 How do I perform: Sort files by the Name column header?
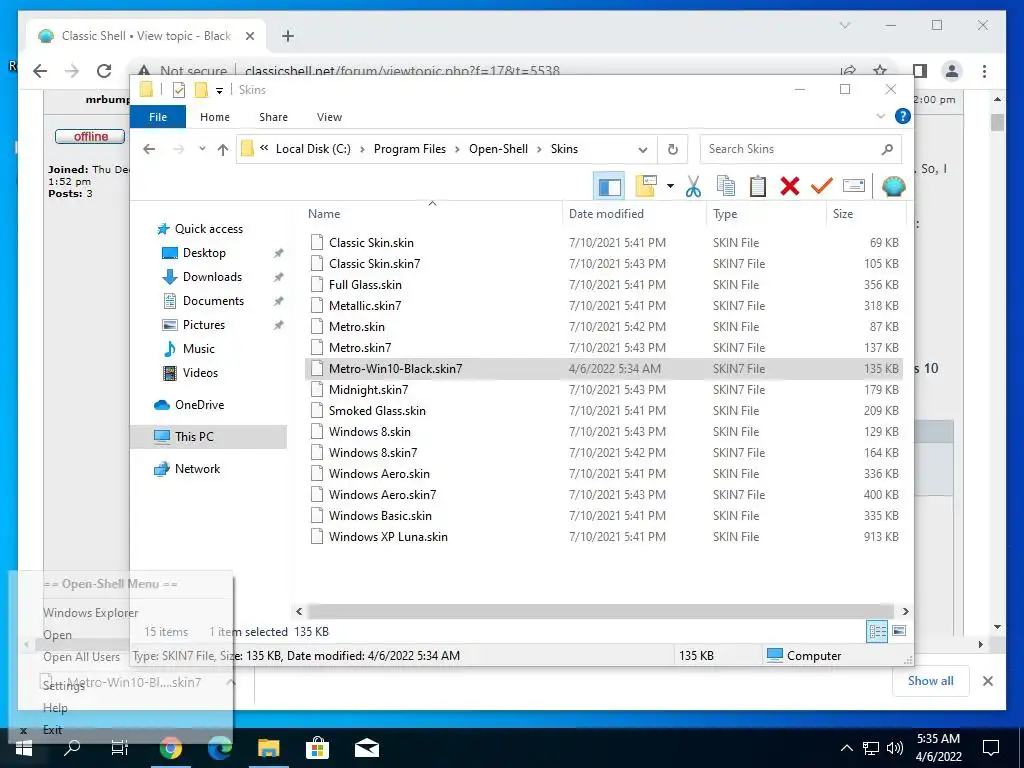(x=432, y=214)
